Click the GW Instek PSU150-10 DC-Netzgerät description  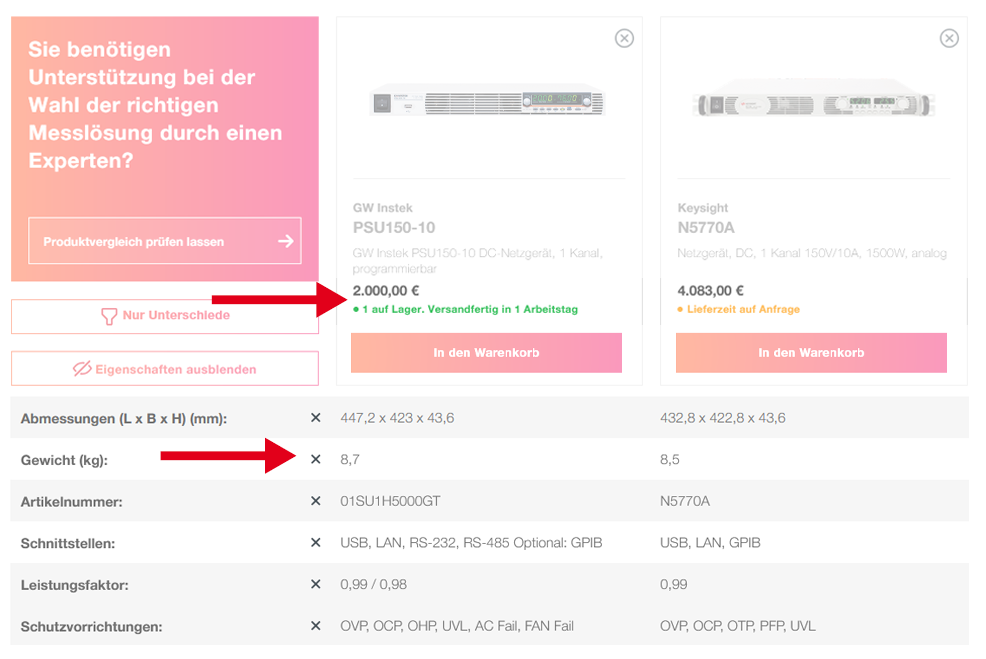477,261
